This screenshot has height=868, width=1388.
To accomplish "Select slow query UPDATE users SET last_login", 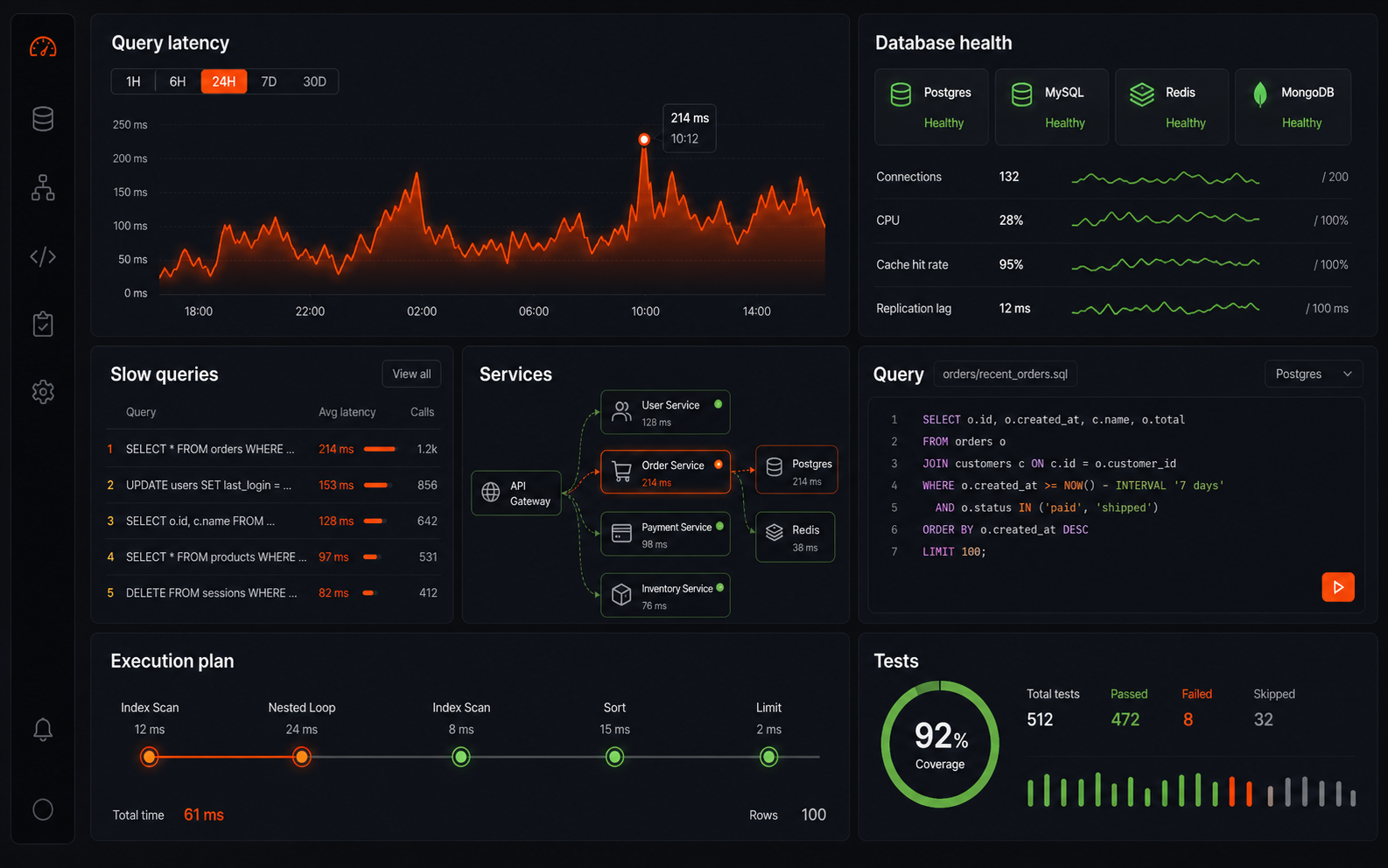I will click(x=272, y=485).
